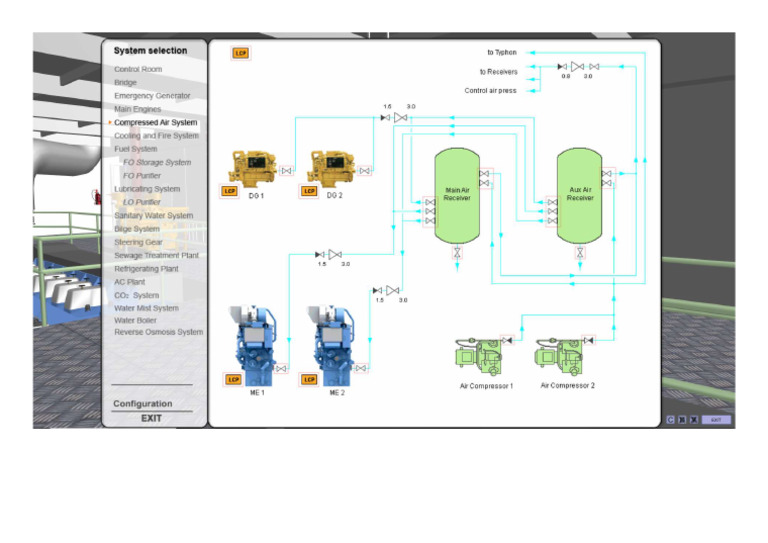This screenshot has height=543, width=768.
Task: Toggle top left-side valve on Main Air Receiver
Action: [x=430, y=202]
